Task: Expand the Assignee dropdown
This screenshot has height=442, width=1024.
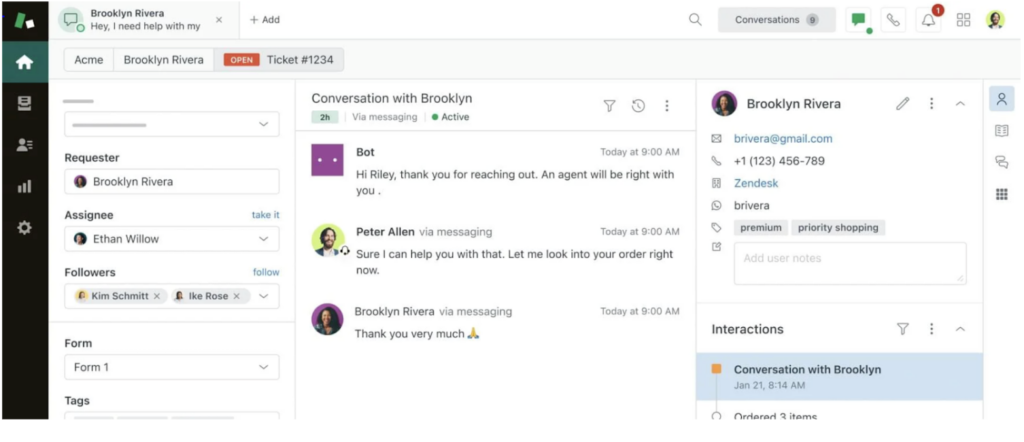Action: click(x=264, y=239)
